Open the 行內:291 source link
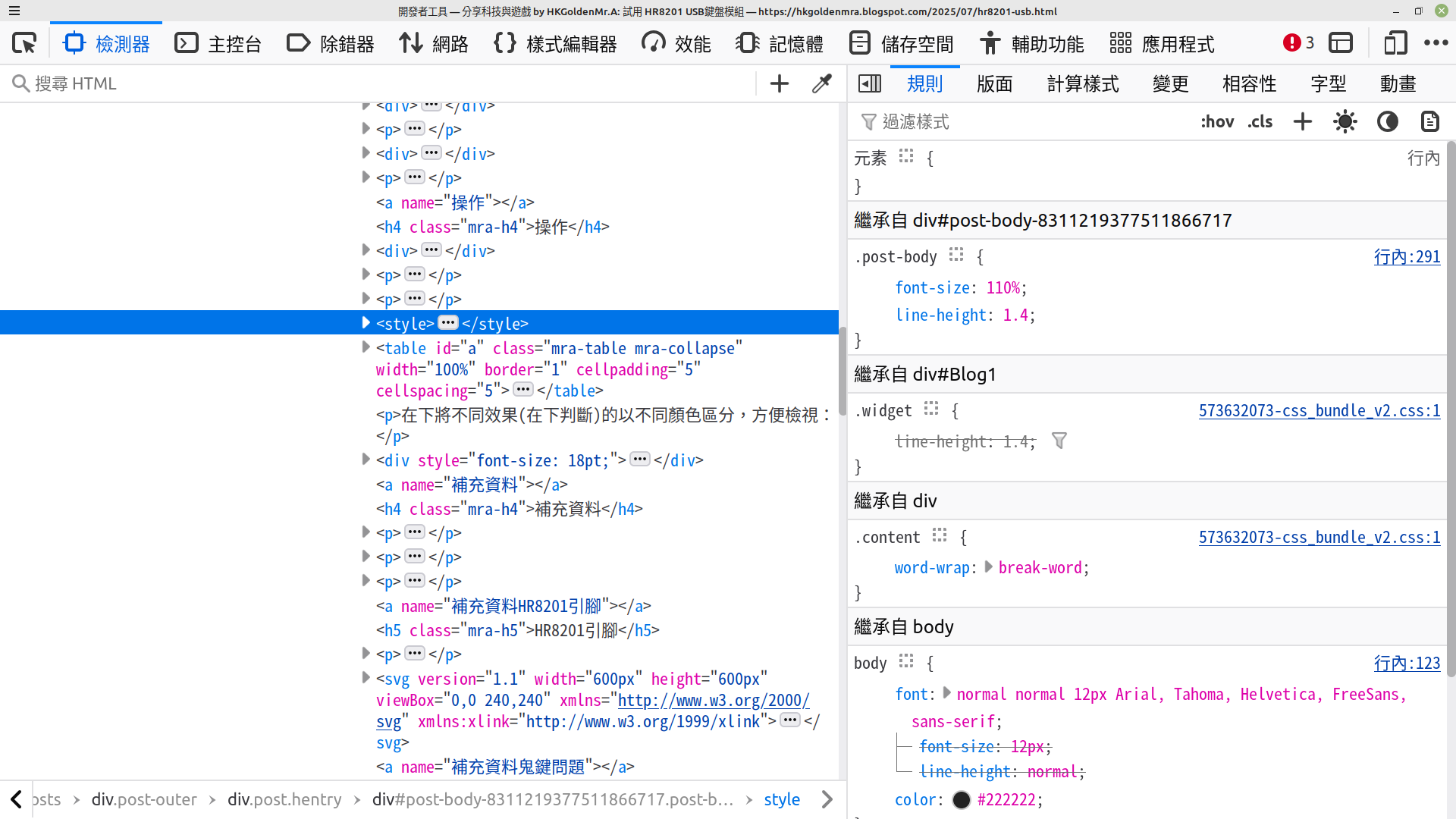Viewport: 1456px width, 819px height. coord(1407,257)
